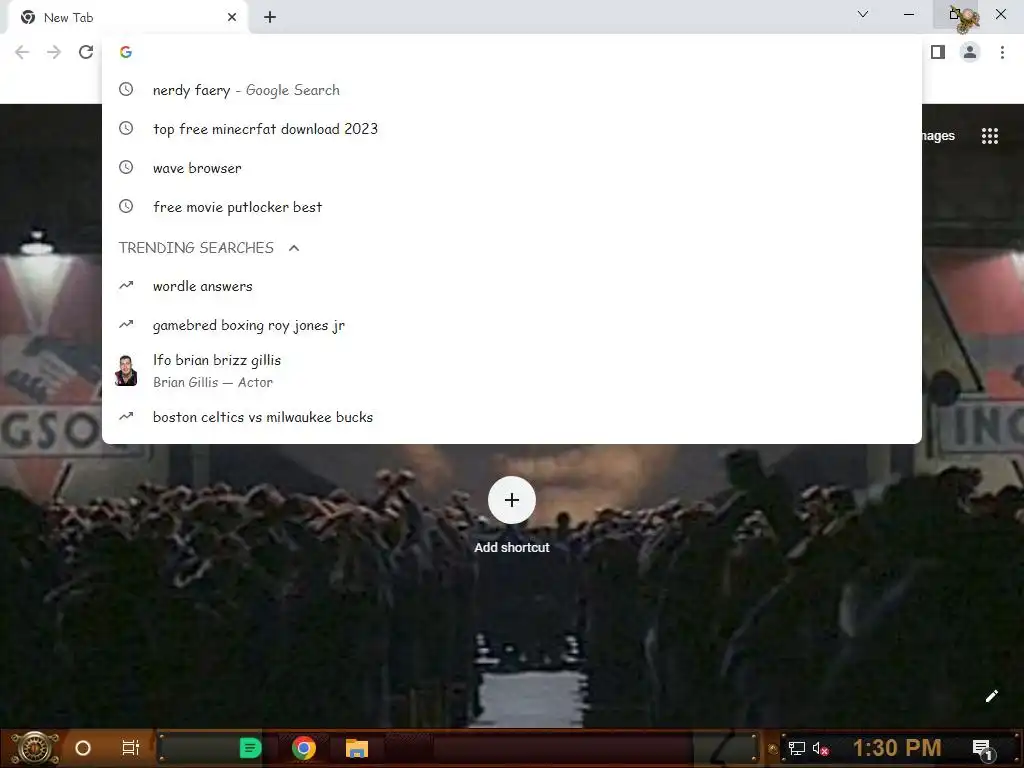Choose 'top free minecrfat download 2023' suggestion

511,129
